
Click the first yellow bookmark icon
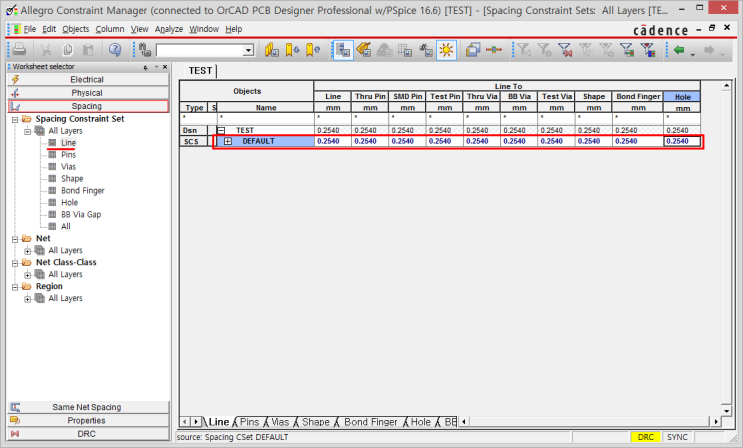[x=272, y=50]
